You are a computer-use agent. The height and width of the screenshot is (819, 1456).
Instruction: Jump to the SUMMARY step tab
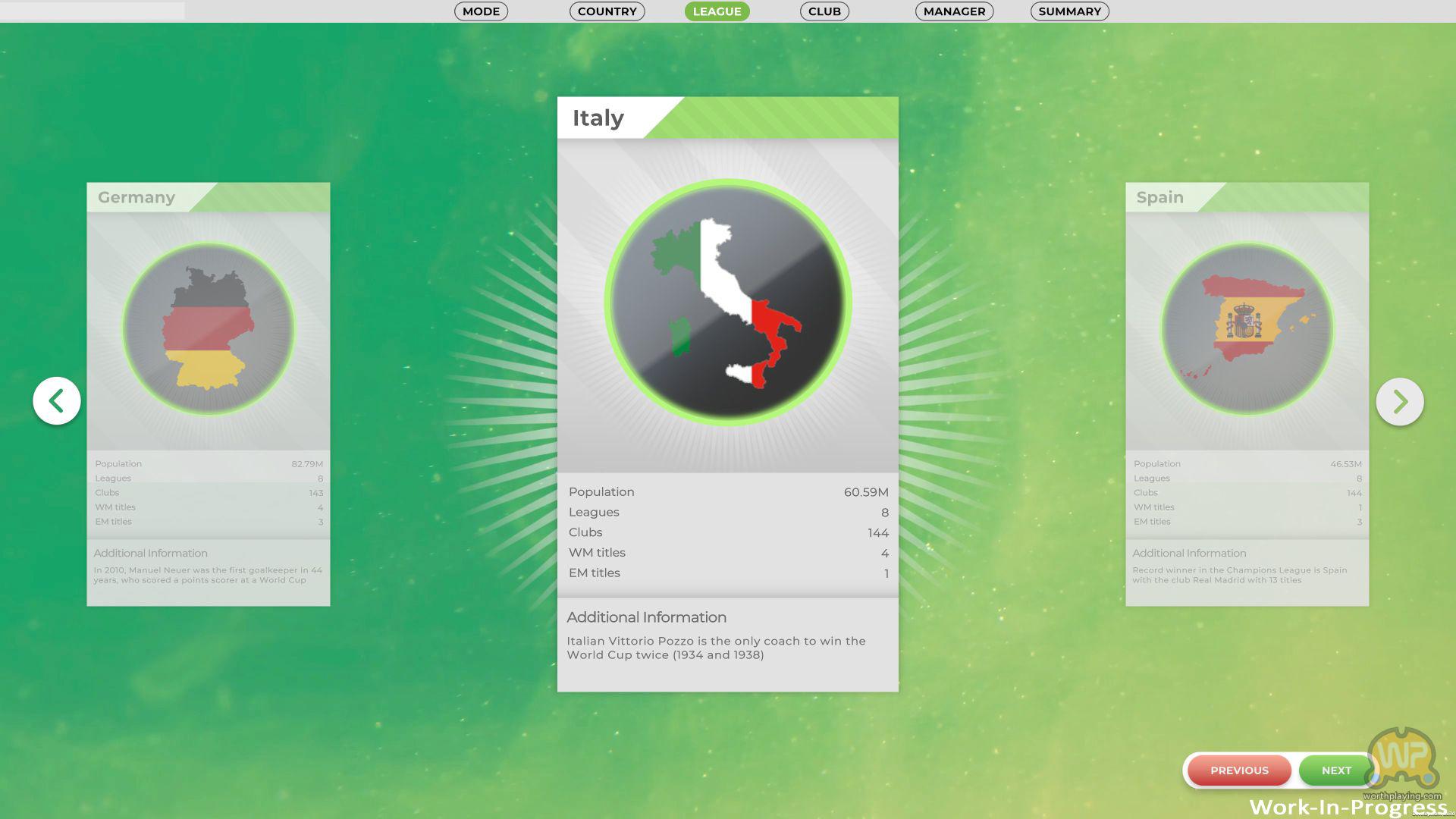[1069, 11]
